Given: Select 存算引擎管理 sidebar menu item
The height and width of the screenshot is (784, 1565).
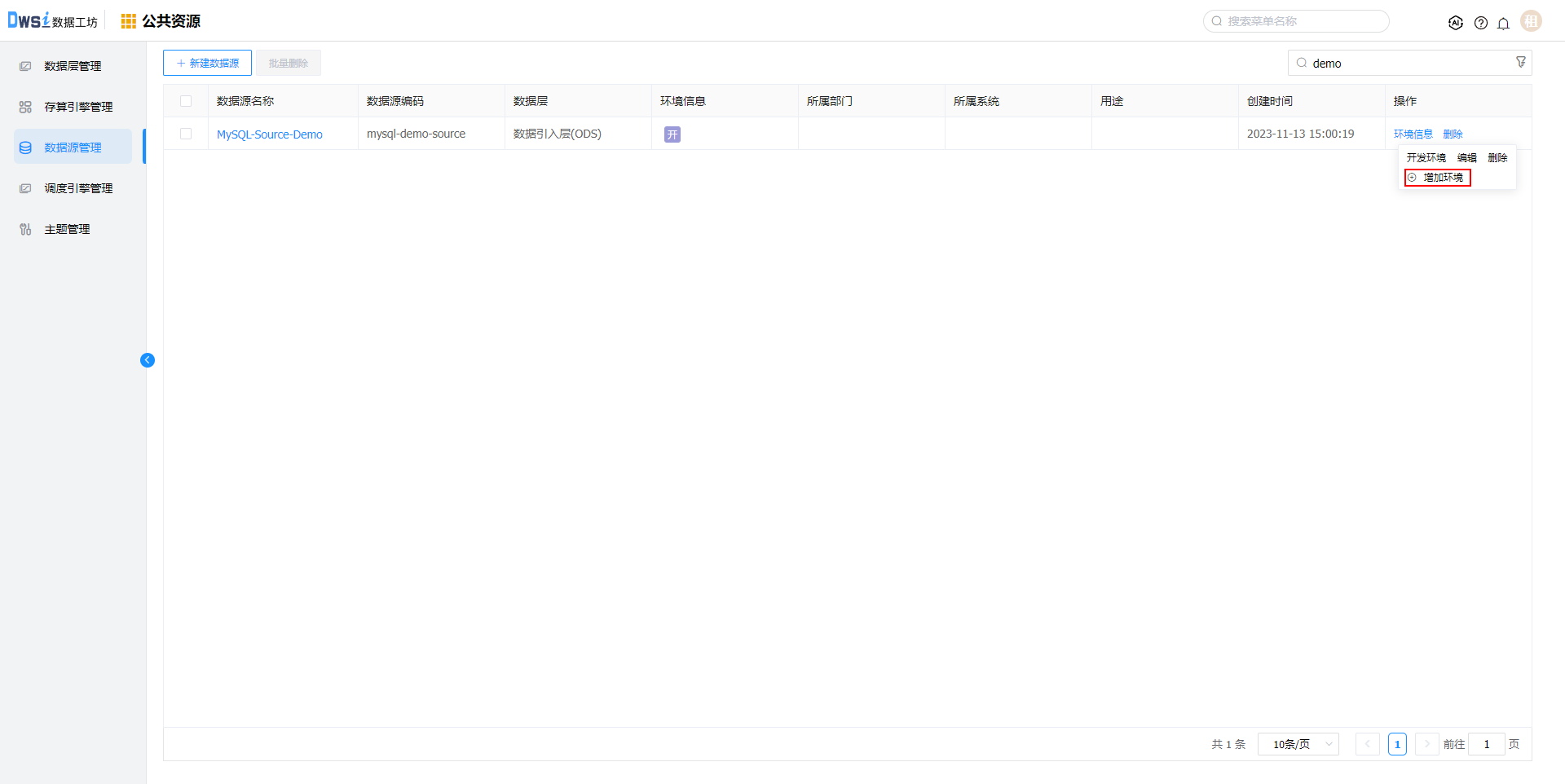Looking at the screenshot, I should [78, 107].
